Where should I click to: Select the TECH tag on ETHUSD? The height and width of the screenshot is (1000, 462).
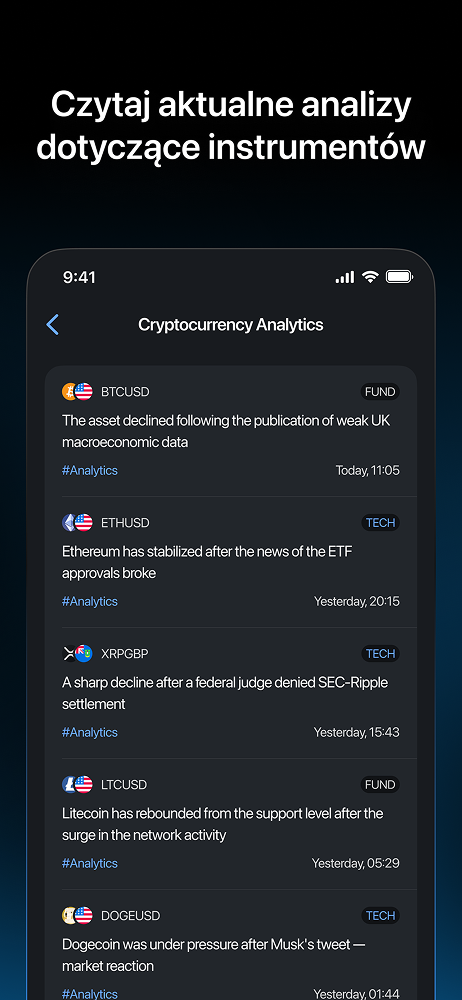(380, 523)
